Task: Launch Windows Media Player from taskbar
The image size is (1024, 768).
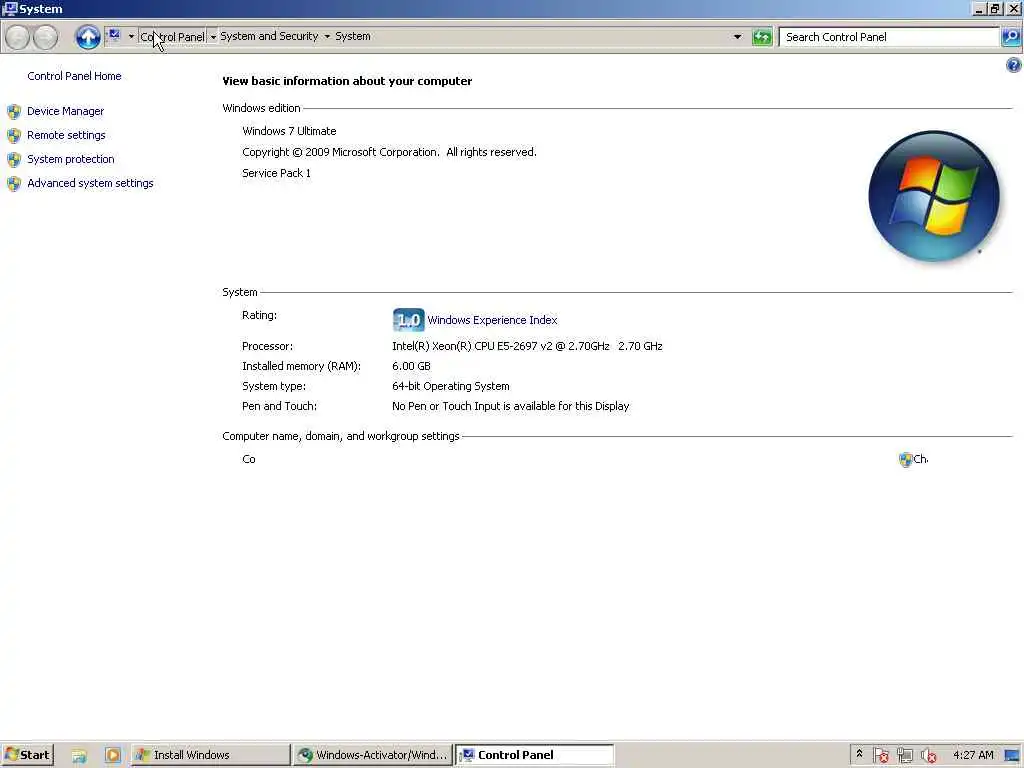Action: pos(112,756)
